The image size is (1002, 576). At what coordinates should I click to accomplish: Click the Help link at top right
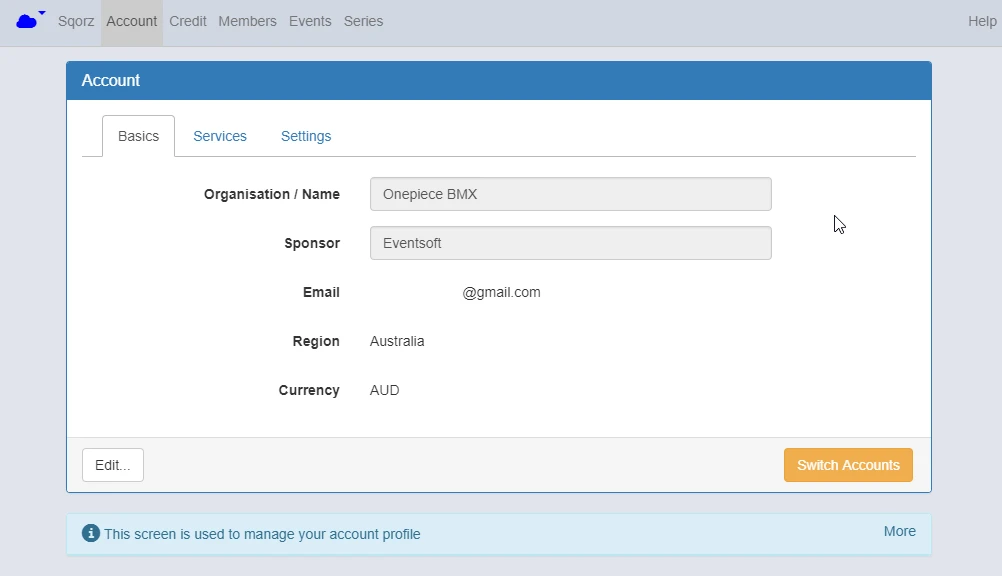coord(982,21)
